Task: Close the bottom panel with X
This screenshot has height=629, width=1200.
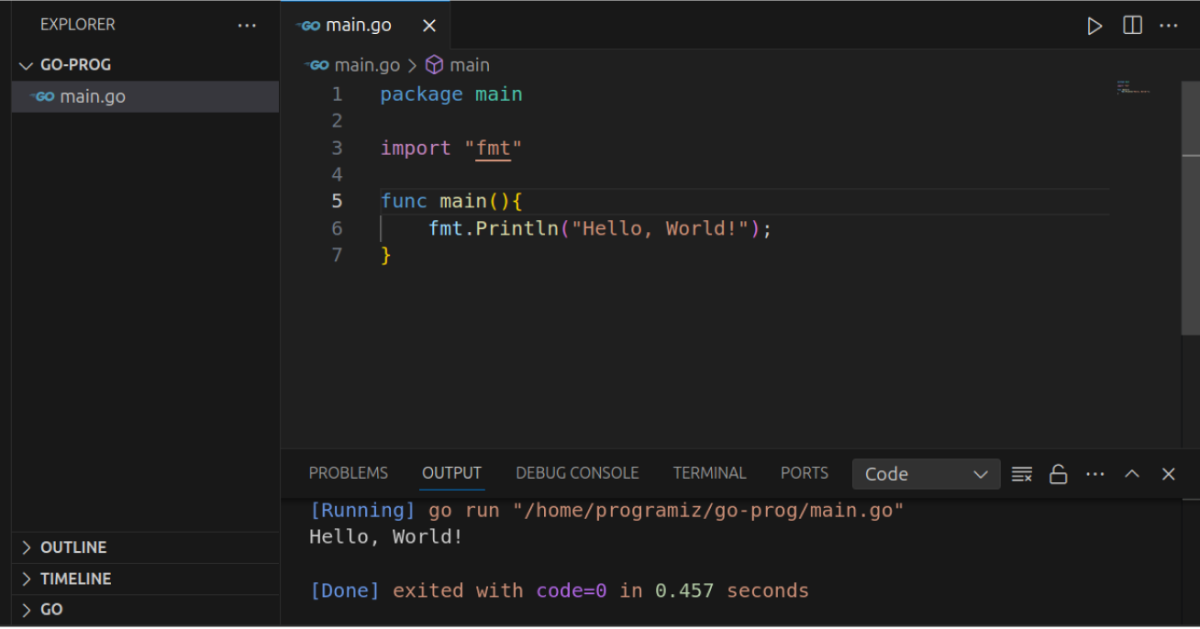Action: (x=1168, y=474)
